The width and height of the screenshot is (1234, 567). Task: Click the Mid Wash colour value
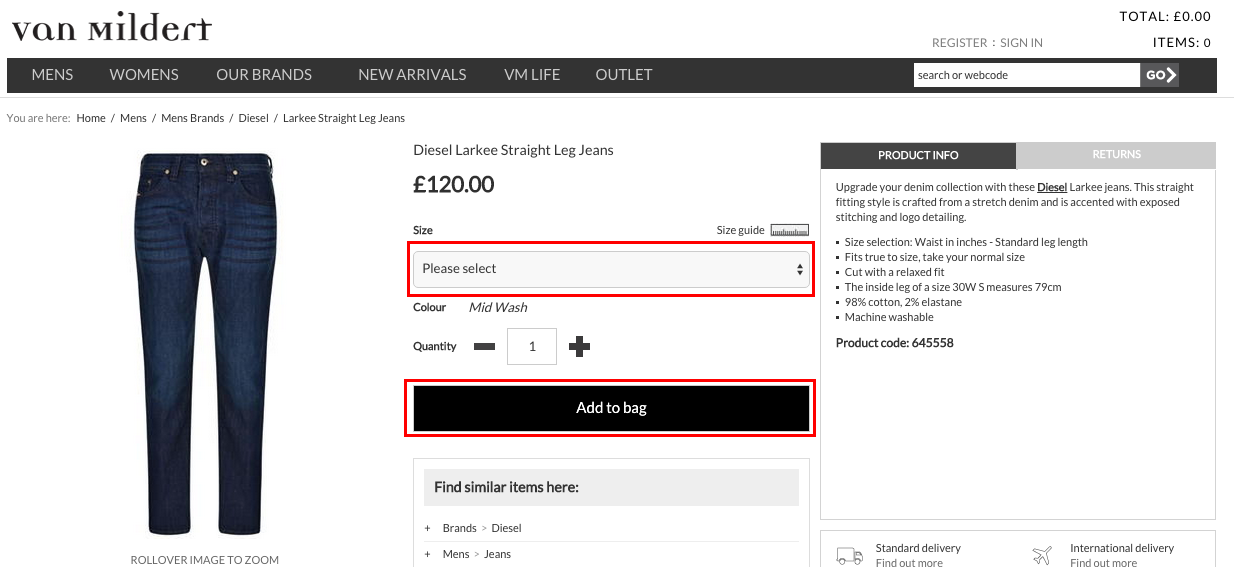pyautogui.click(x=498, y=307)
